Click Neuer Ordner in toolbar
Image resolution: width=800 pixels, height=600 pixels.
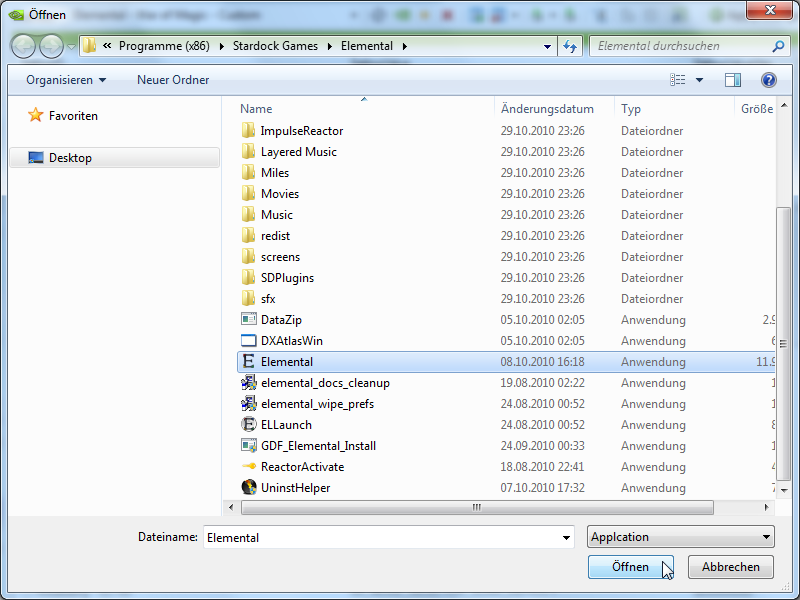pyautogui.click(x=173, y=80)
